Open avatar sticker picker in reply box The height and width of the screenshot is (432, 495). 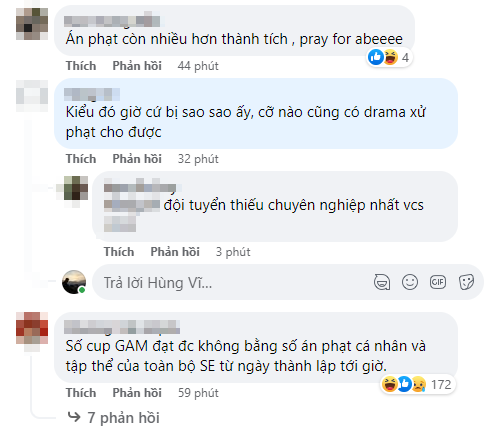pyautogui.click(x=382, y=282)
